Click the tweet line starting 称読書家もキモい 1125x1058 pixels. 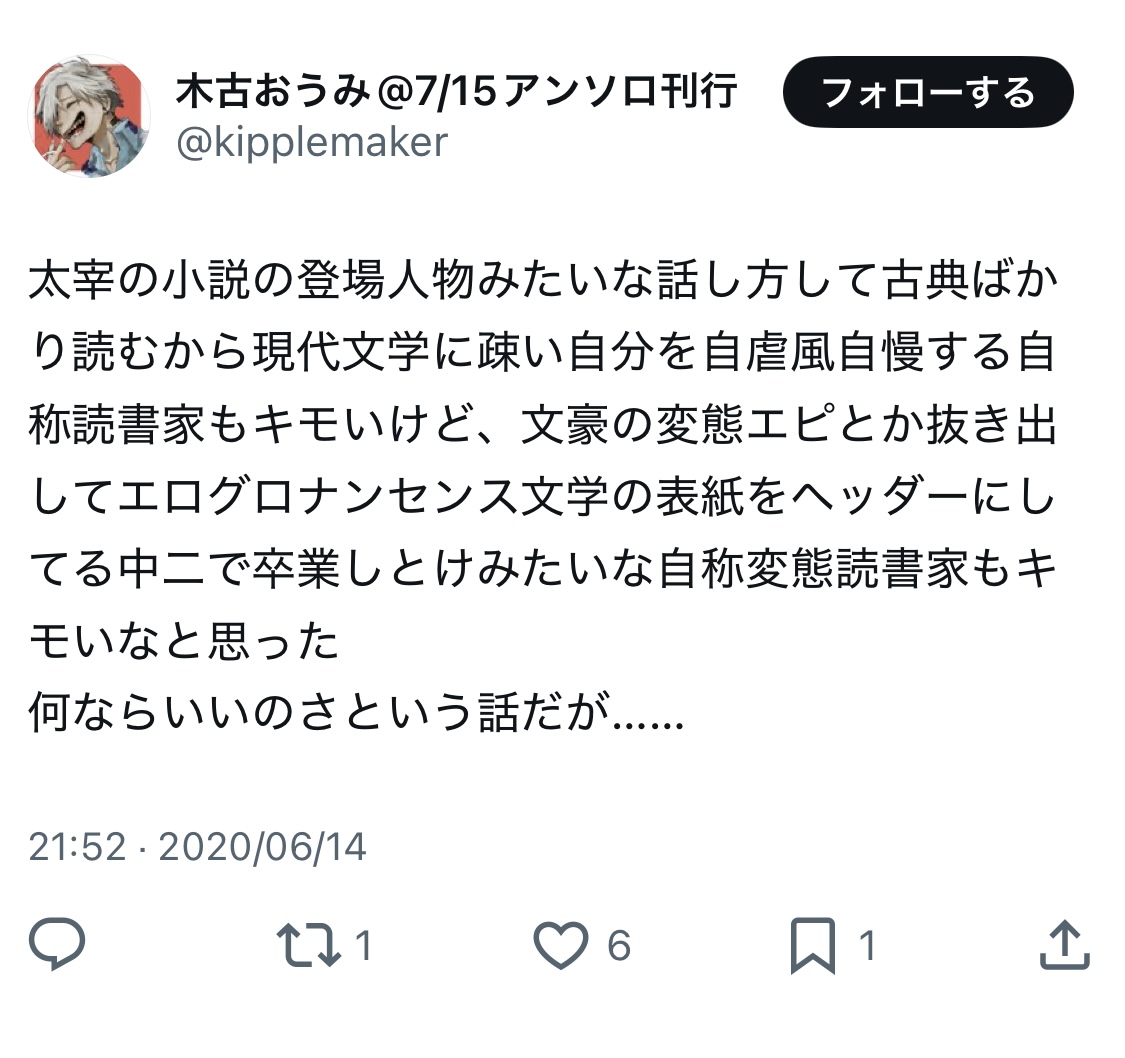click(x=543, y=424)
